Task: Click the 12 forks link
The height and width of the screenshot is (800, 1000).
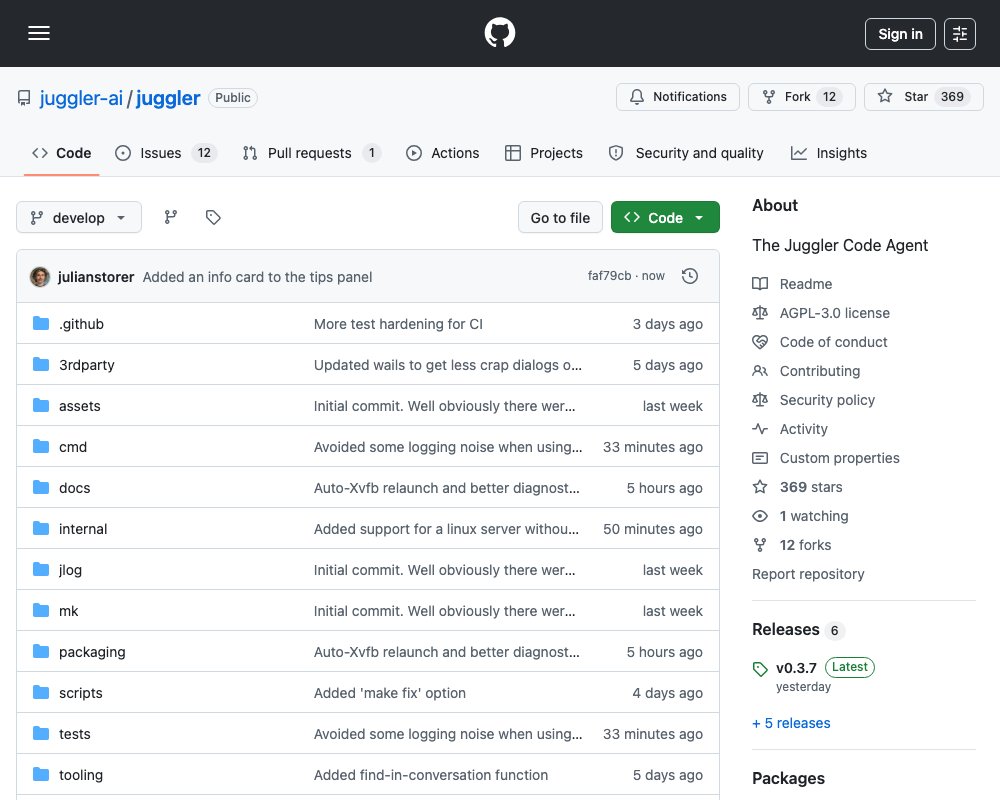Action: [805, 545]
